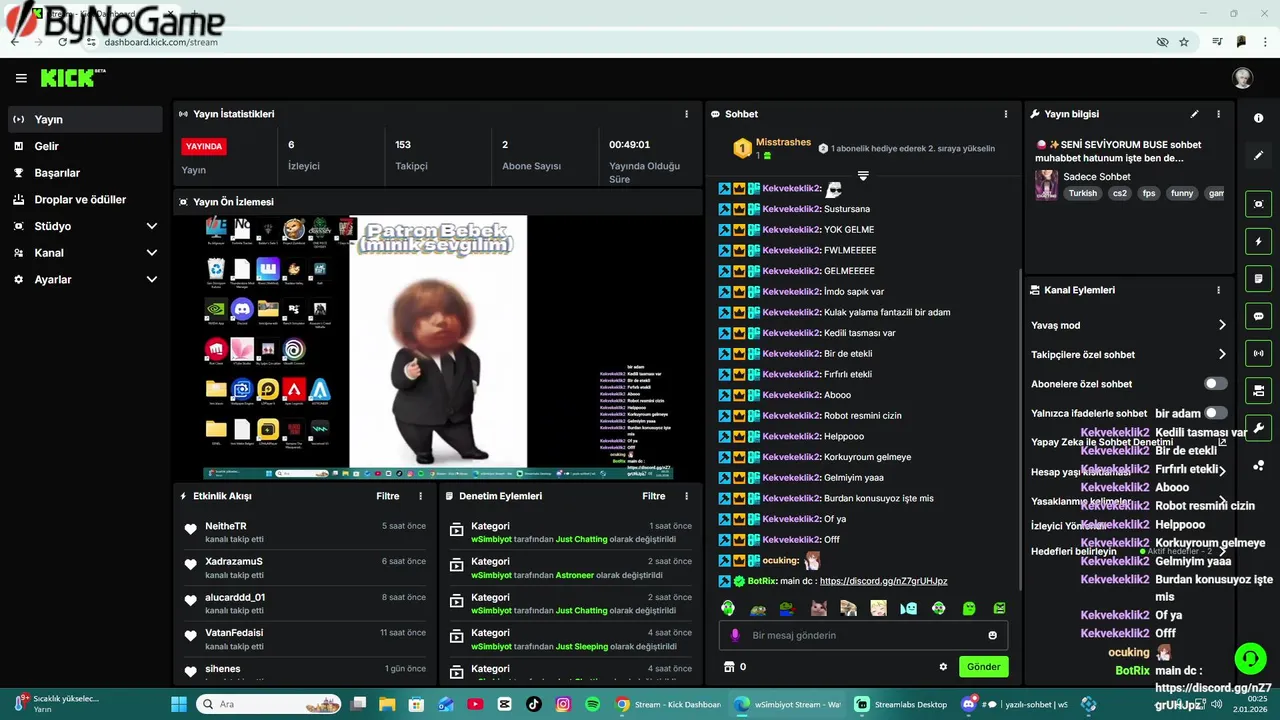
Task: Open the Etkinlik Akışı Filtre dropdown
Action: [387, 496]
